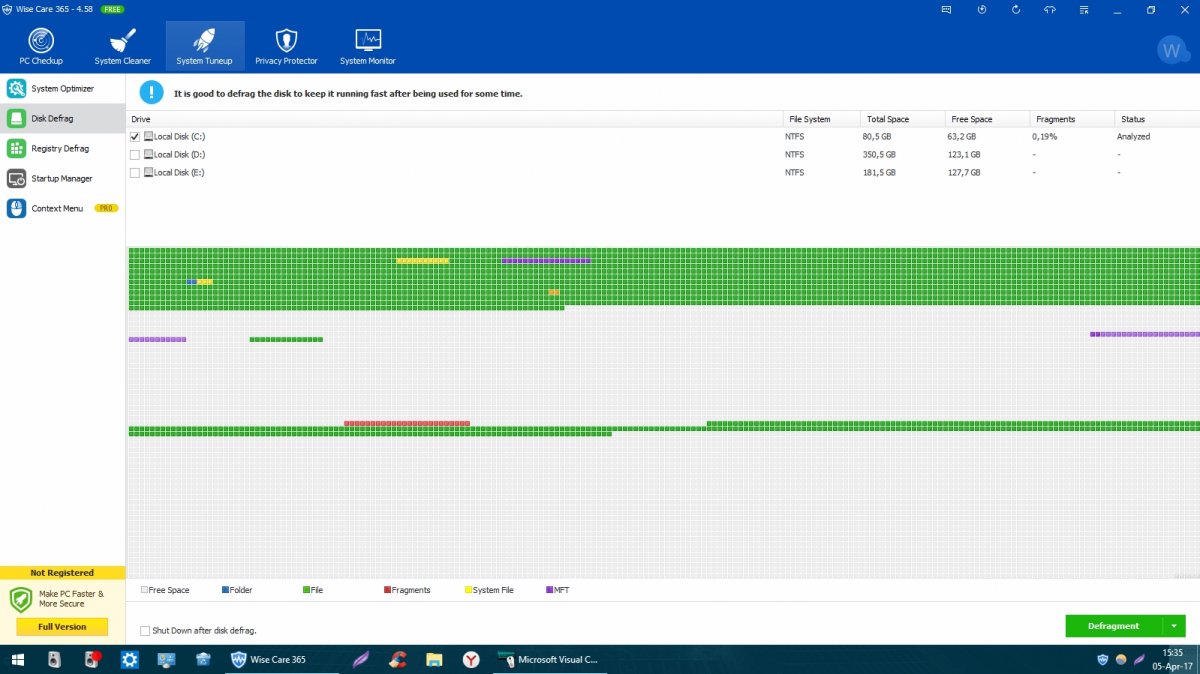
Task: Select Local Disk (E:) drive name
Action: click(x=179, y=172)
